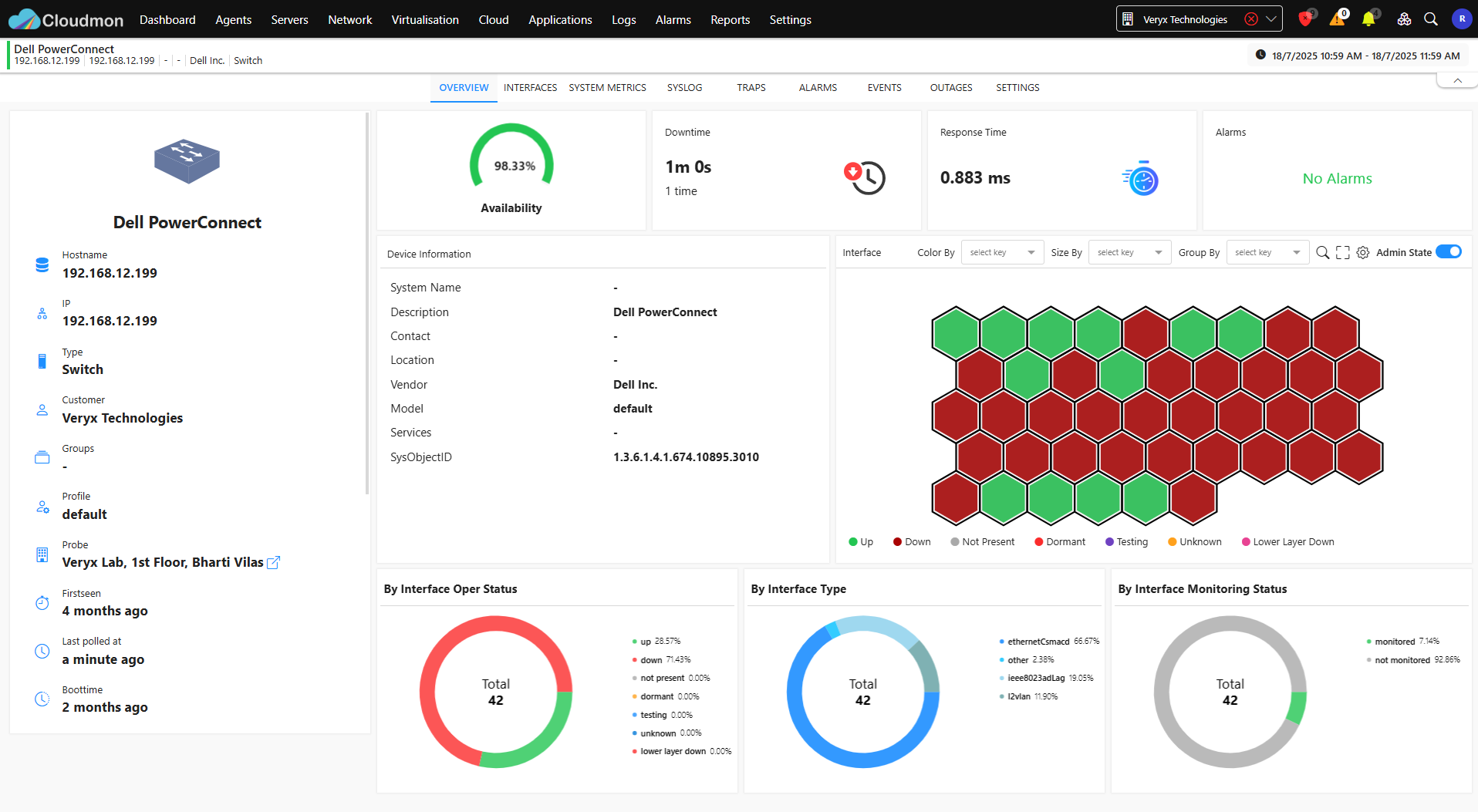Click the Customer person icon

(42, 410)
